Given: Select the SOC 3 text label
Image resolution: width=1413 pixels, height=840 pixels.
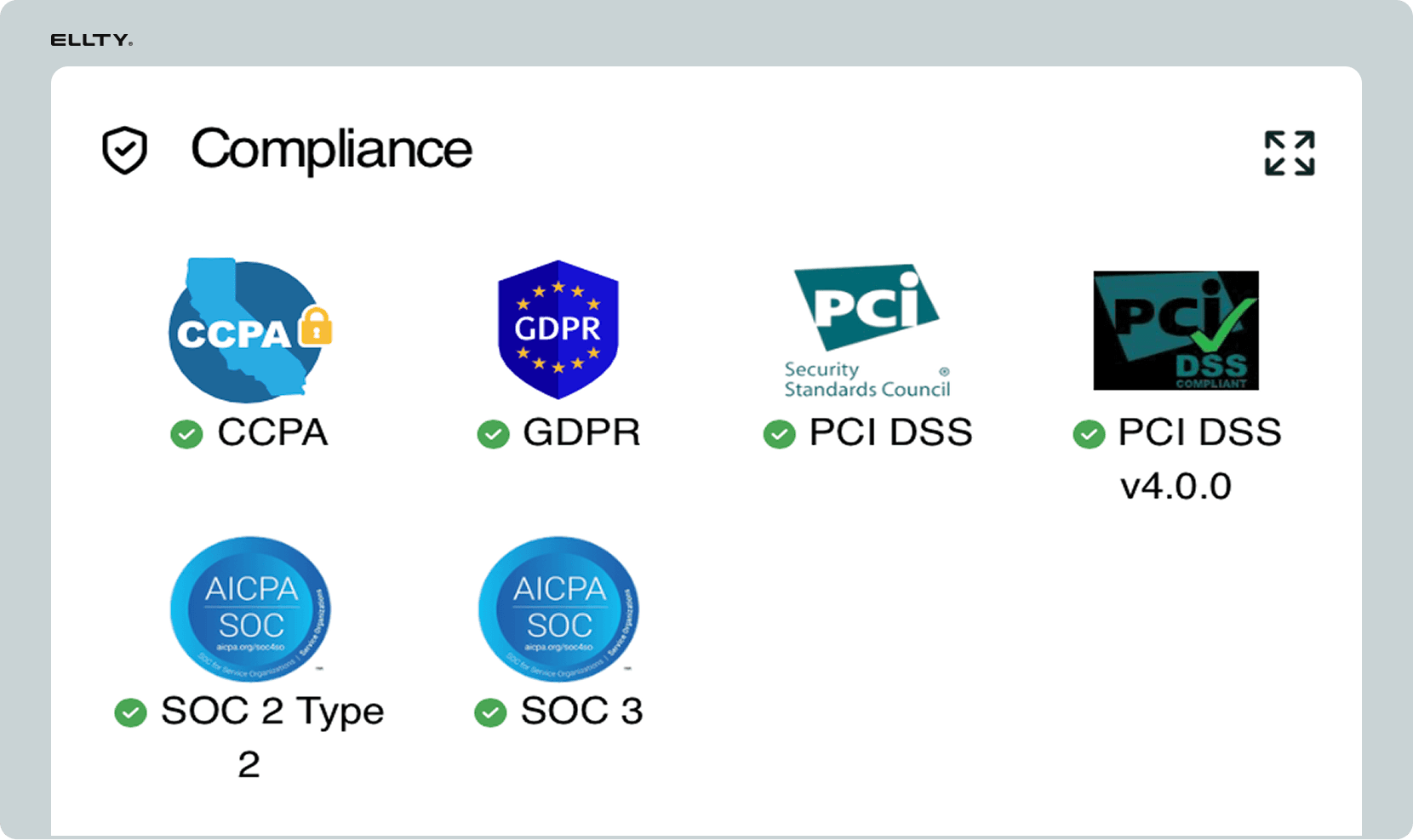Looking at the screenshot, I should point(581,711).
